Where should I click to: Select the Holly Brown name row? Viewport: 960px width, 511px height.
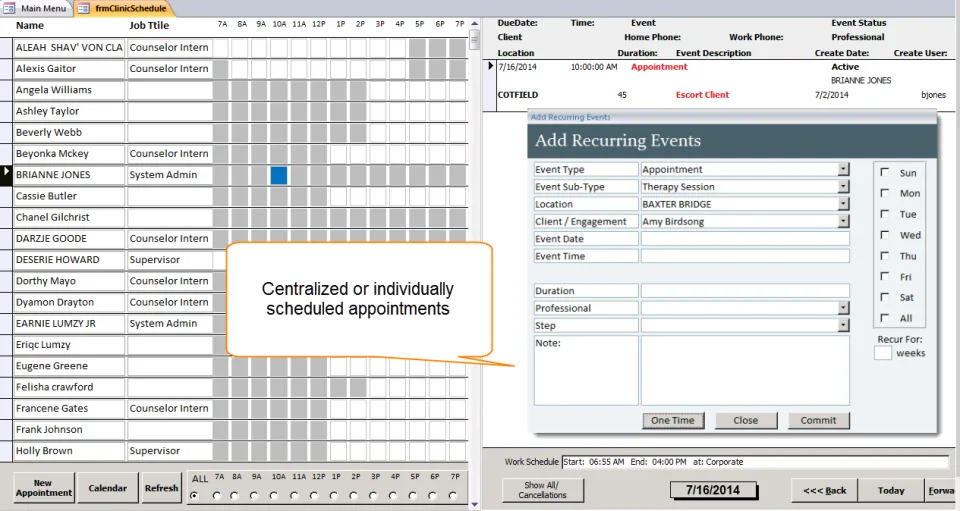[x=69, y=450]
